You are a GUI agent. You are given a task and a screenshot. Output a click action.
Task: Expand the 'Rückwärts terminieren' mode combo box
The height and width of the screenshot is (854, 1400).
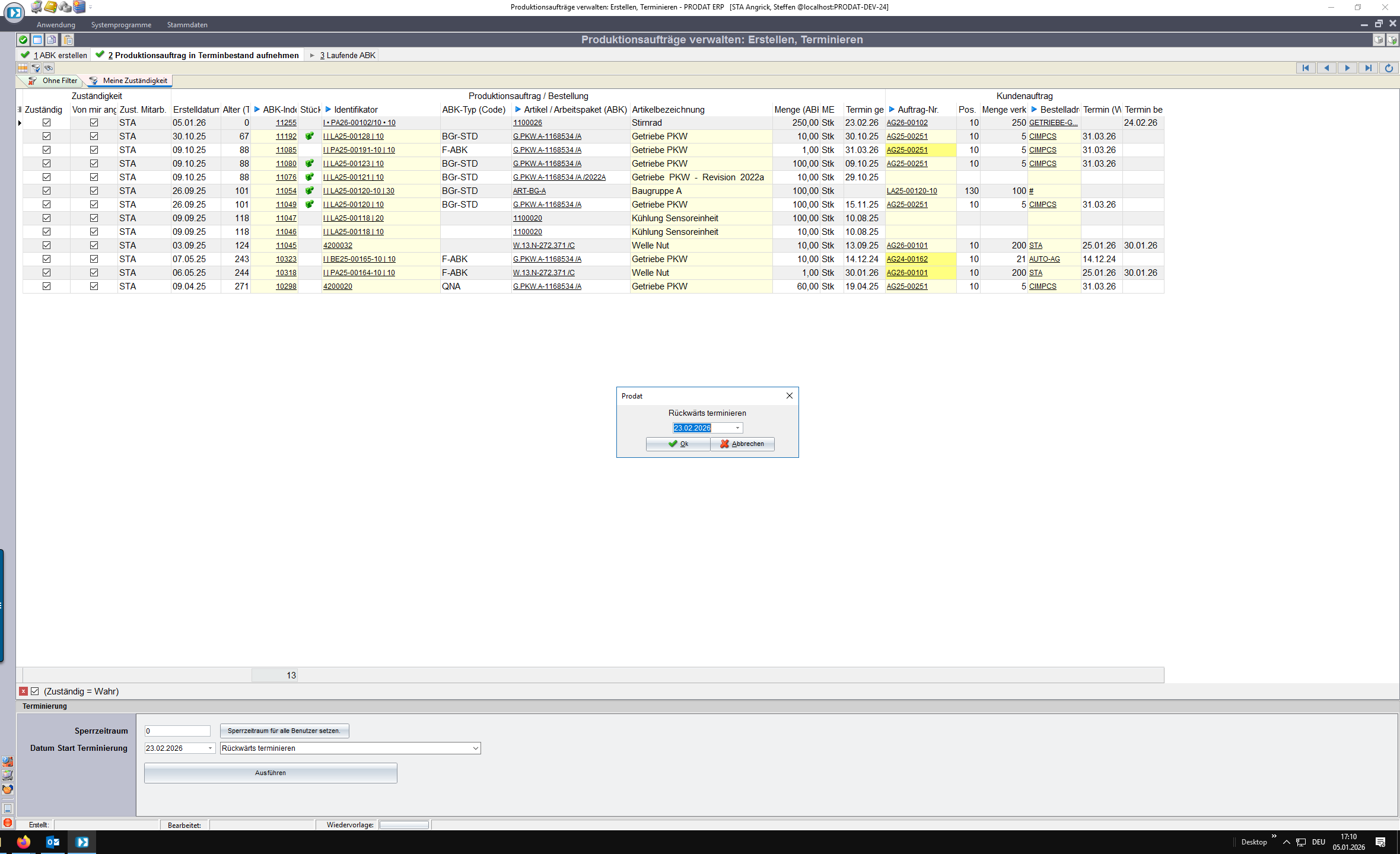click(x=475, y=748)
